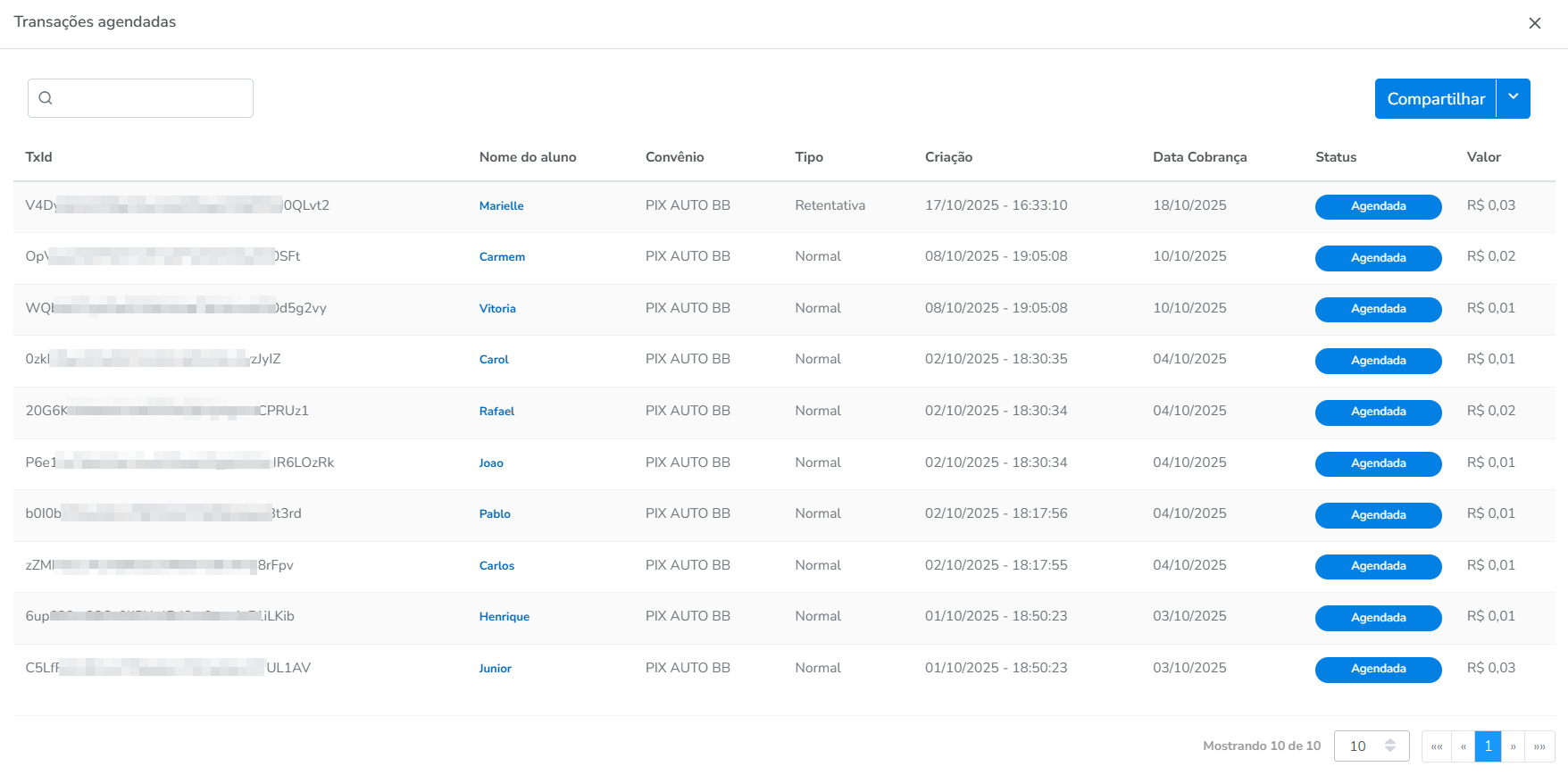The width and height of the screenshot is (1568, 775).
Task: Open student link Henrique
Action: coord(504,617)
